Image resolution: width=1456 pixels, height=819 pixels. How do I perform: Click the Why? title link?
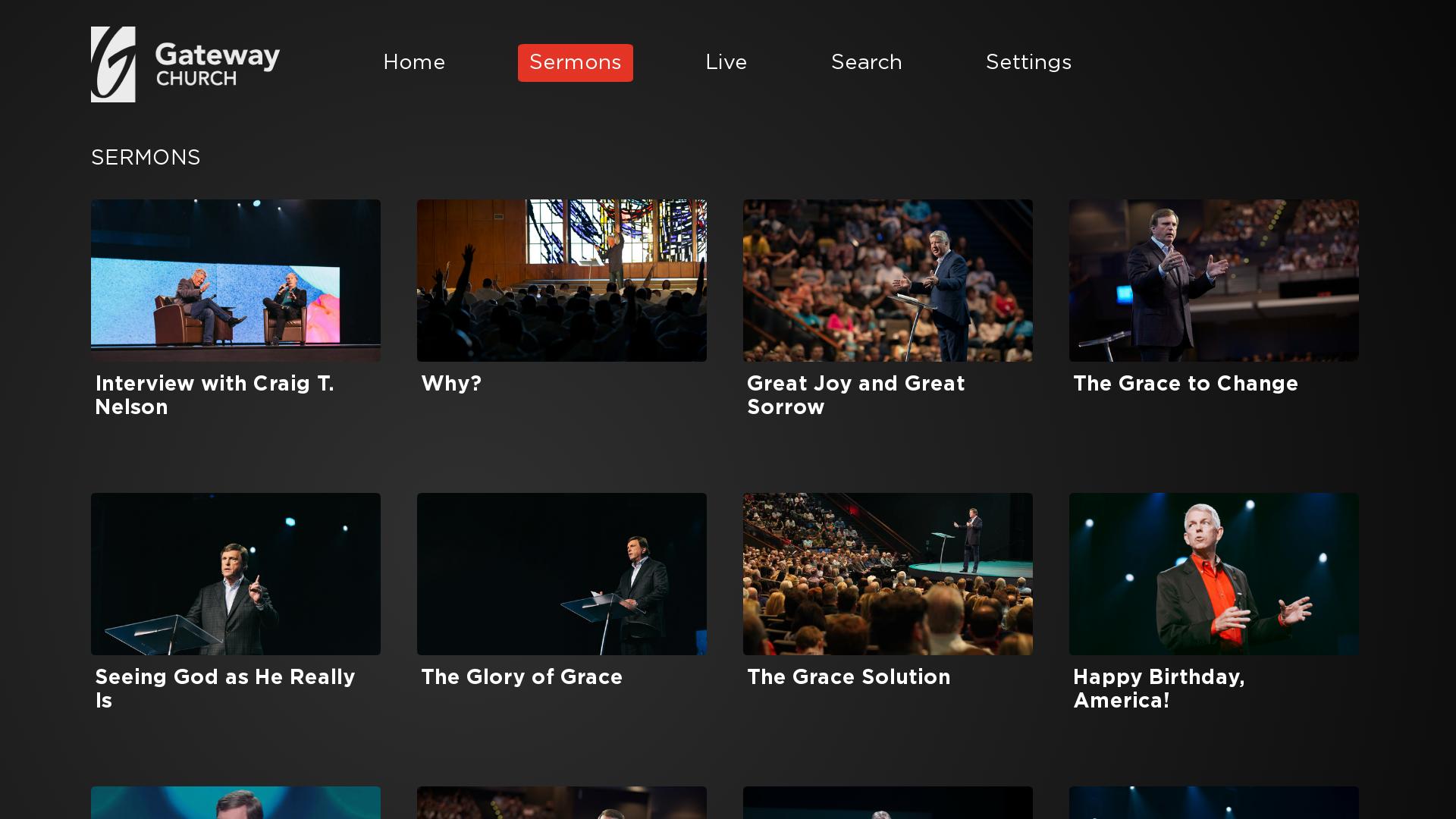coord(450,384)
